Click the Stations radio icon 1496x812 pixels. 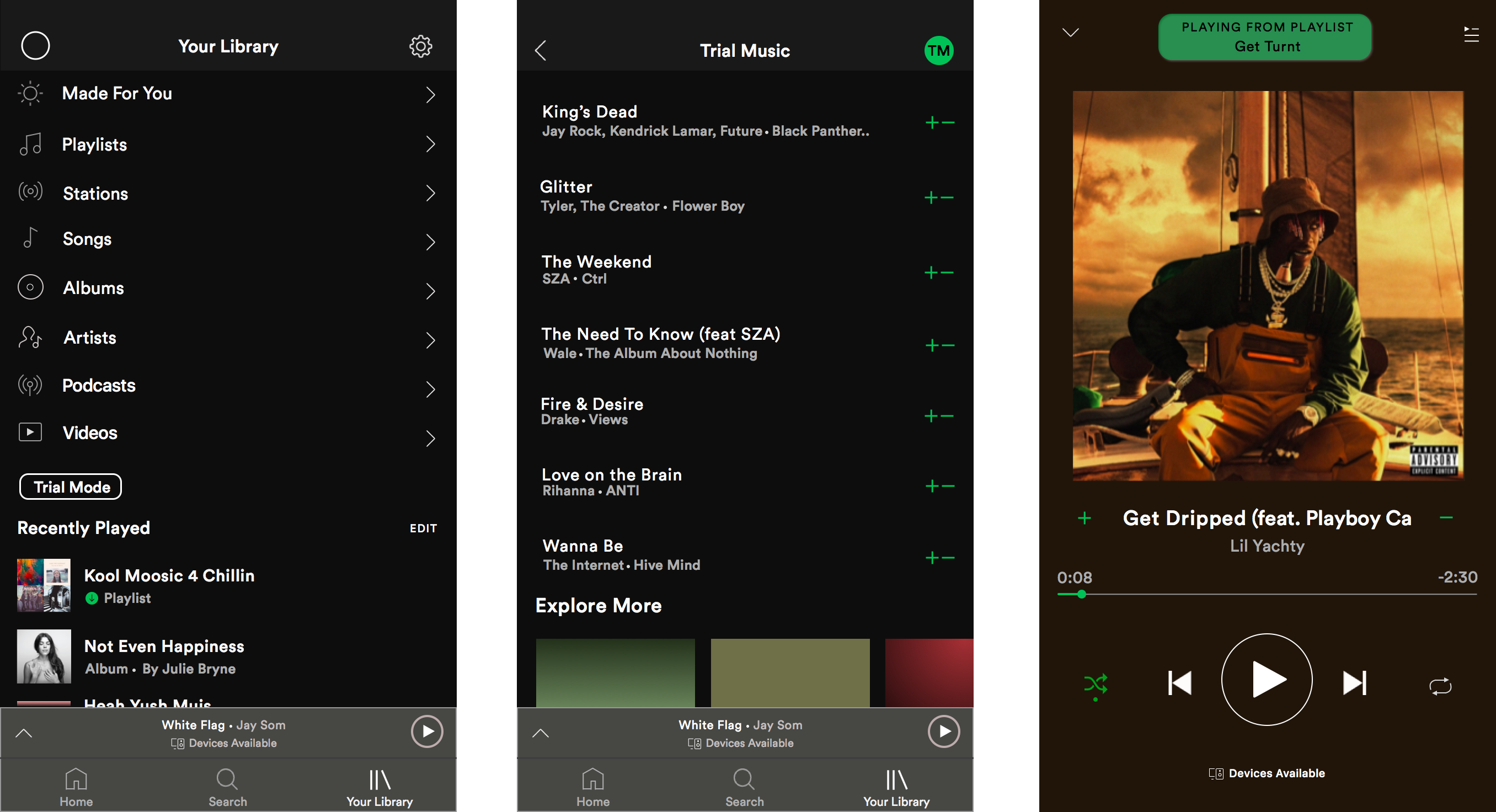pyautogui.click(x=30, y=191)
